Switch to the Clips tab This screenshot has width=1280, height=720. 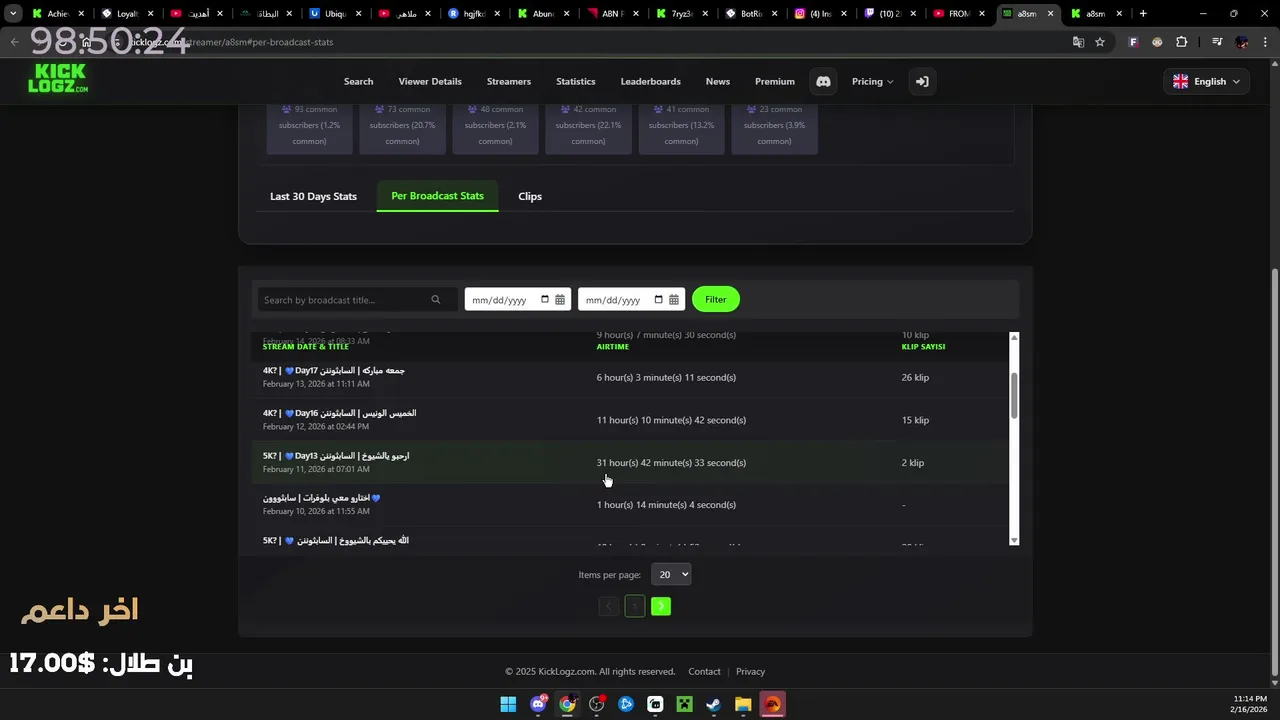(x=530, y=196)
